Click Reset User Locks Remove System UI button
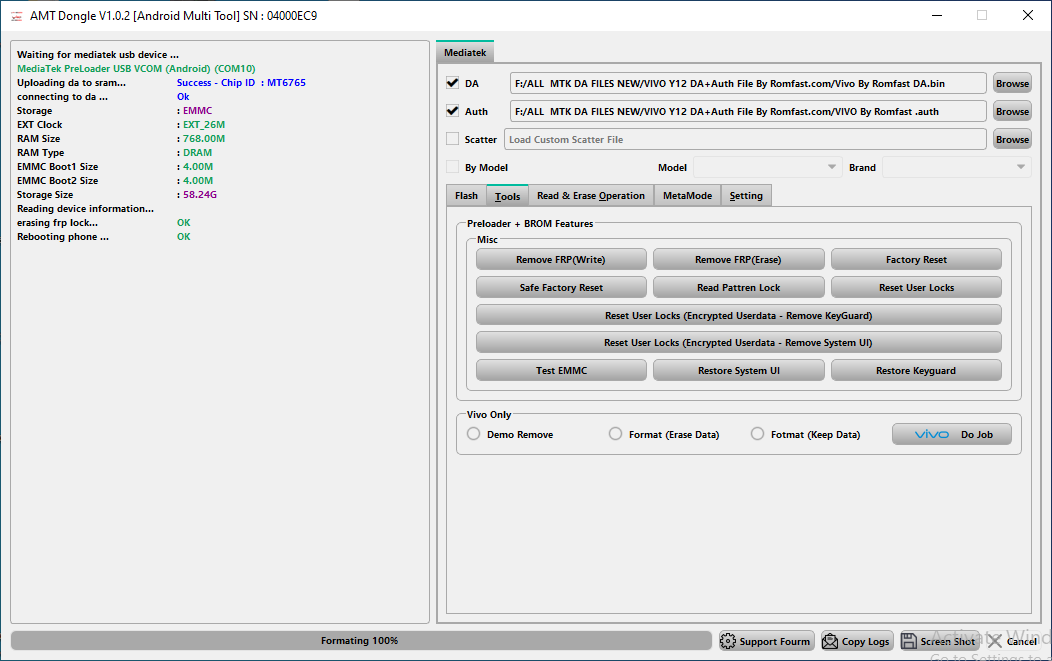This screenshot has width=1052, height=661. click(739, 342)
